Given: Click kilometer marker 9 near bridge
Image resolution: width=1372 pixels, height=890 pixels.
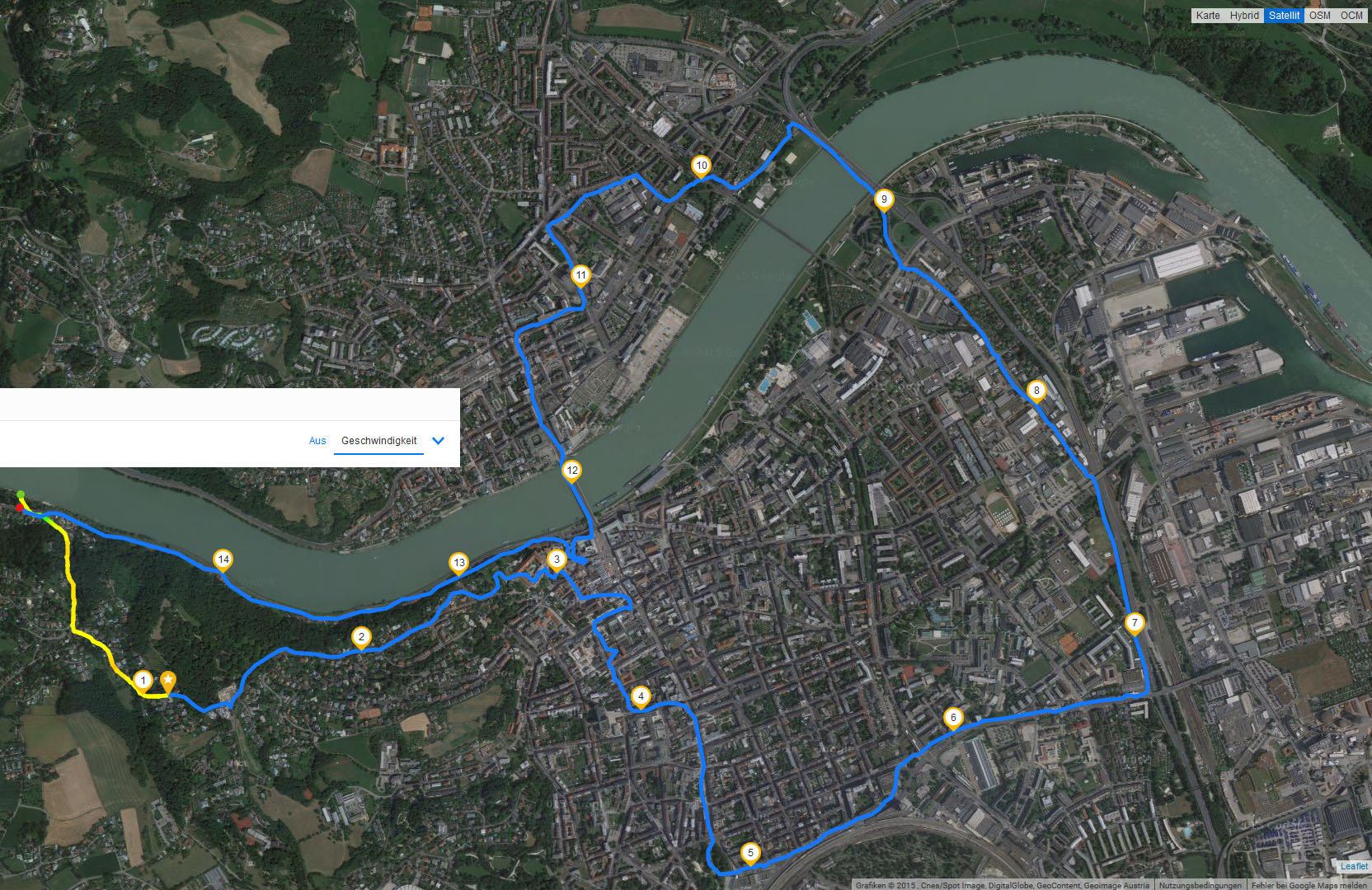Looking at the screenshot, I should point(884,200).
